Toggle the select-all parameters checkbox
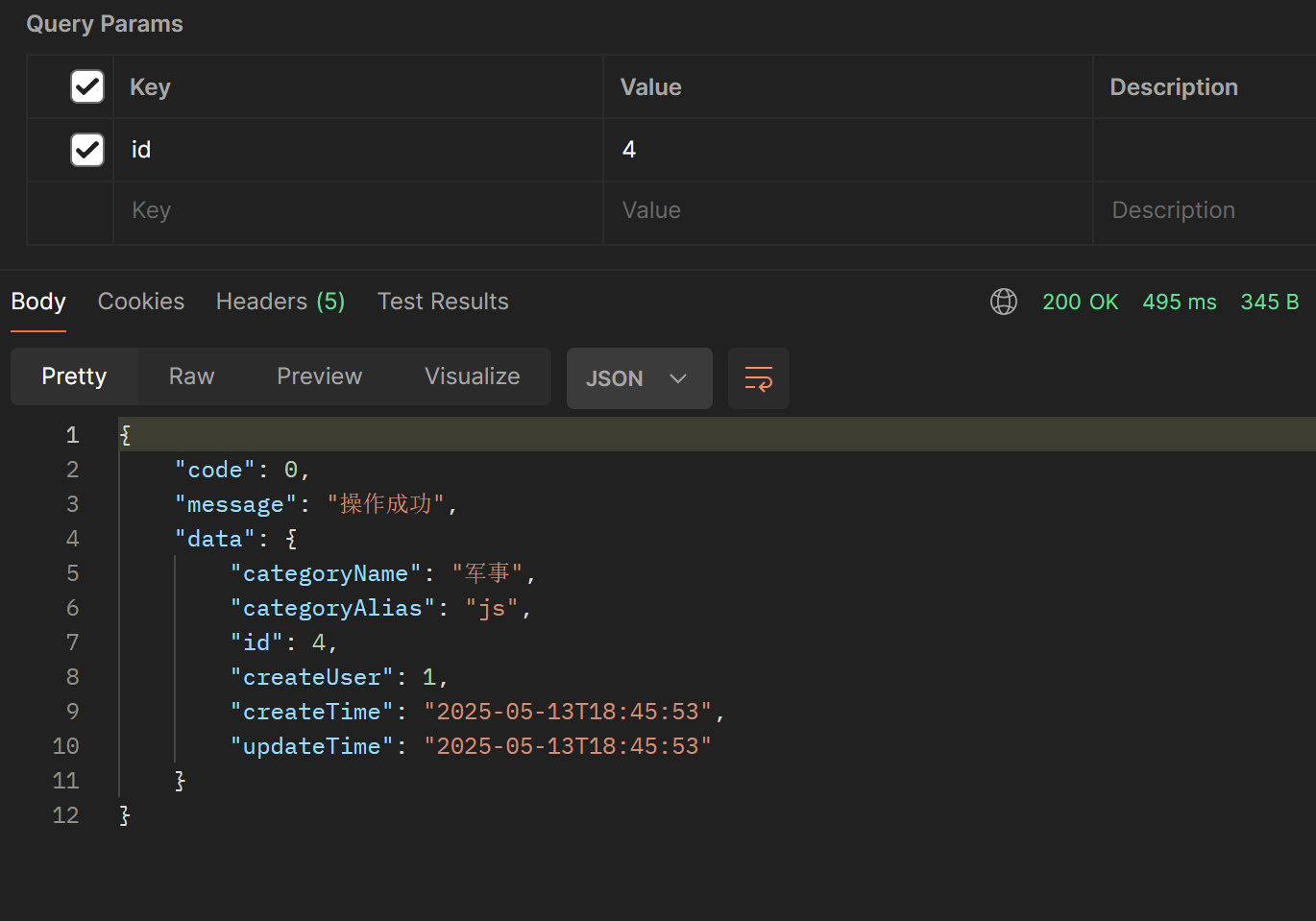The image size is (1316, 921). 86,86
